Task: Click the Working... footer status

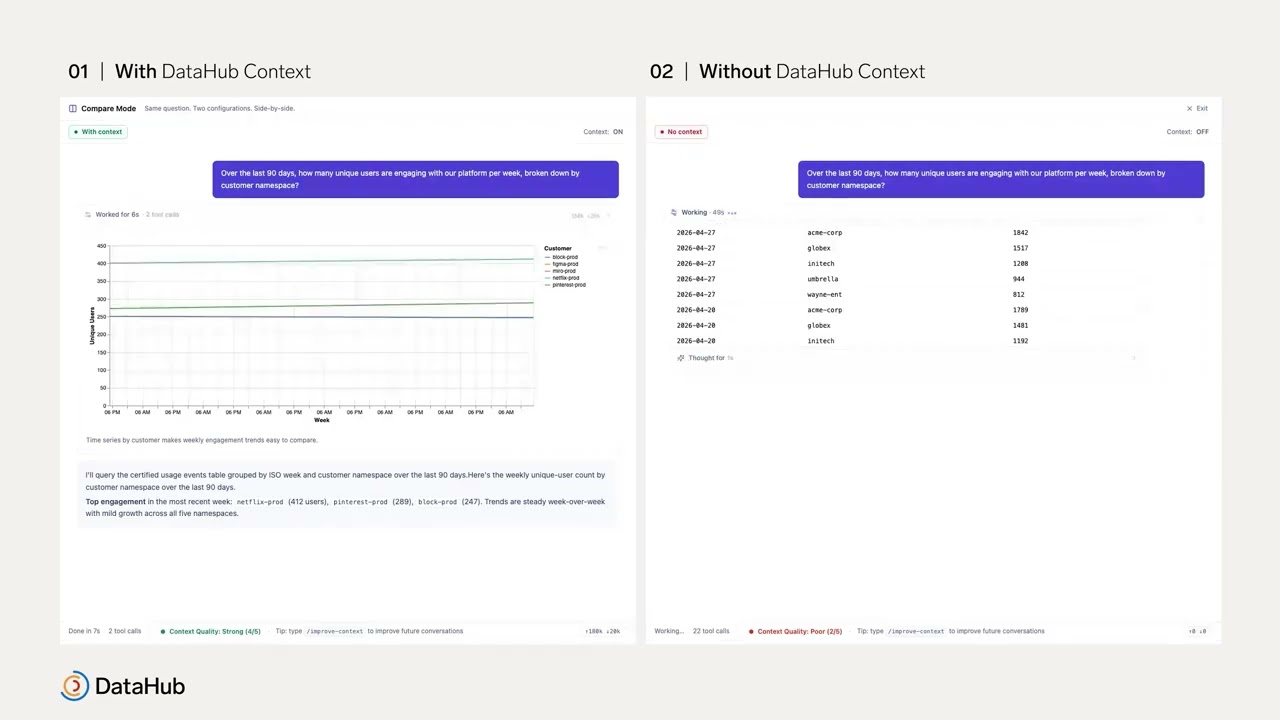Action: coord(669,631)
